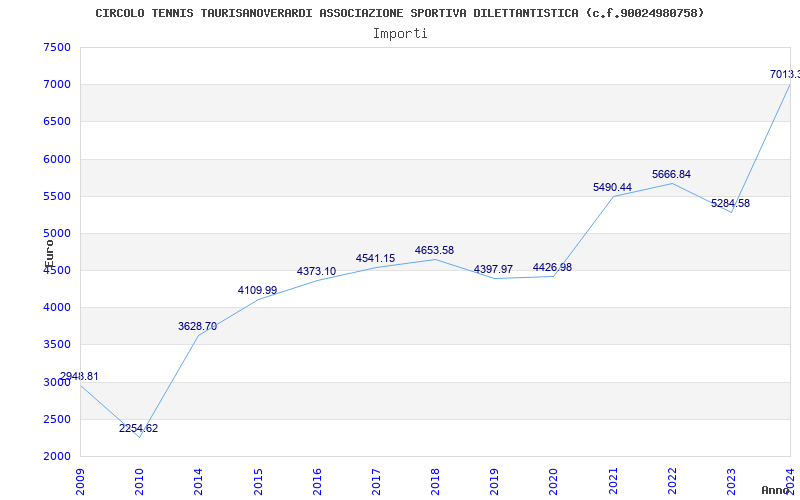
Task: Click the data label 5490.44
Action: click(x=612, y=188)
